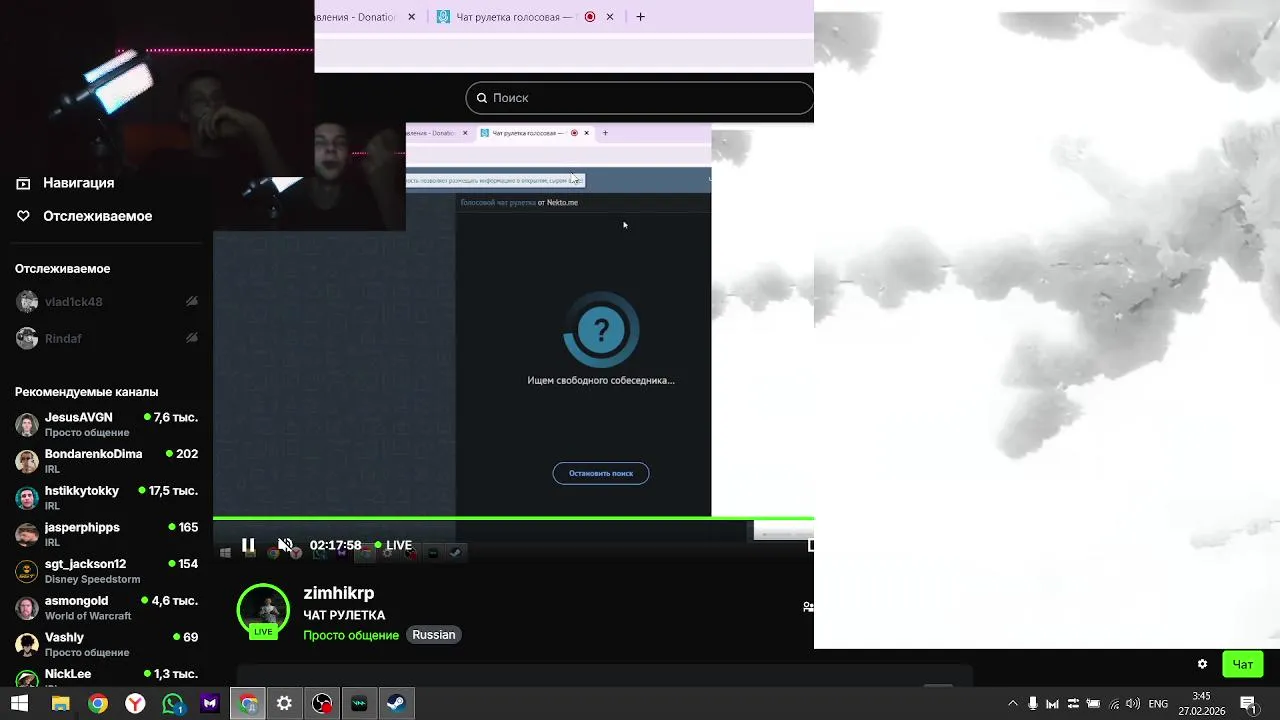Open File Explorer from taskbar
The height and width of the screenshot is (720, 1280).
pyautogui.click(x=60, y=704)
